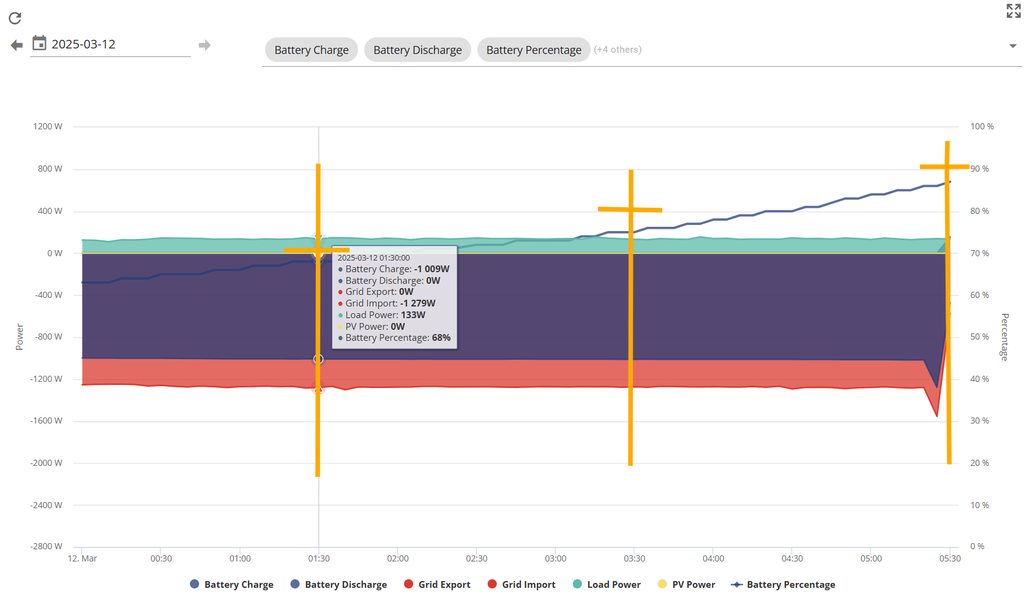Click the refresh icon

coord(15,18)
